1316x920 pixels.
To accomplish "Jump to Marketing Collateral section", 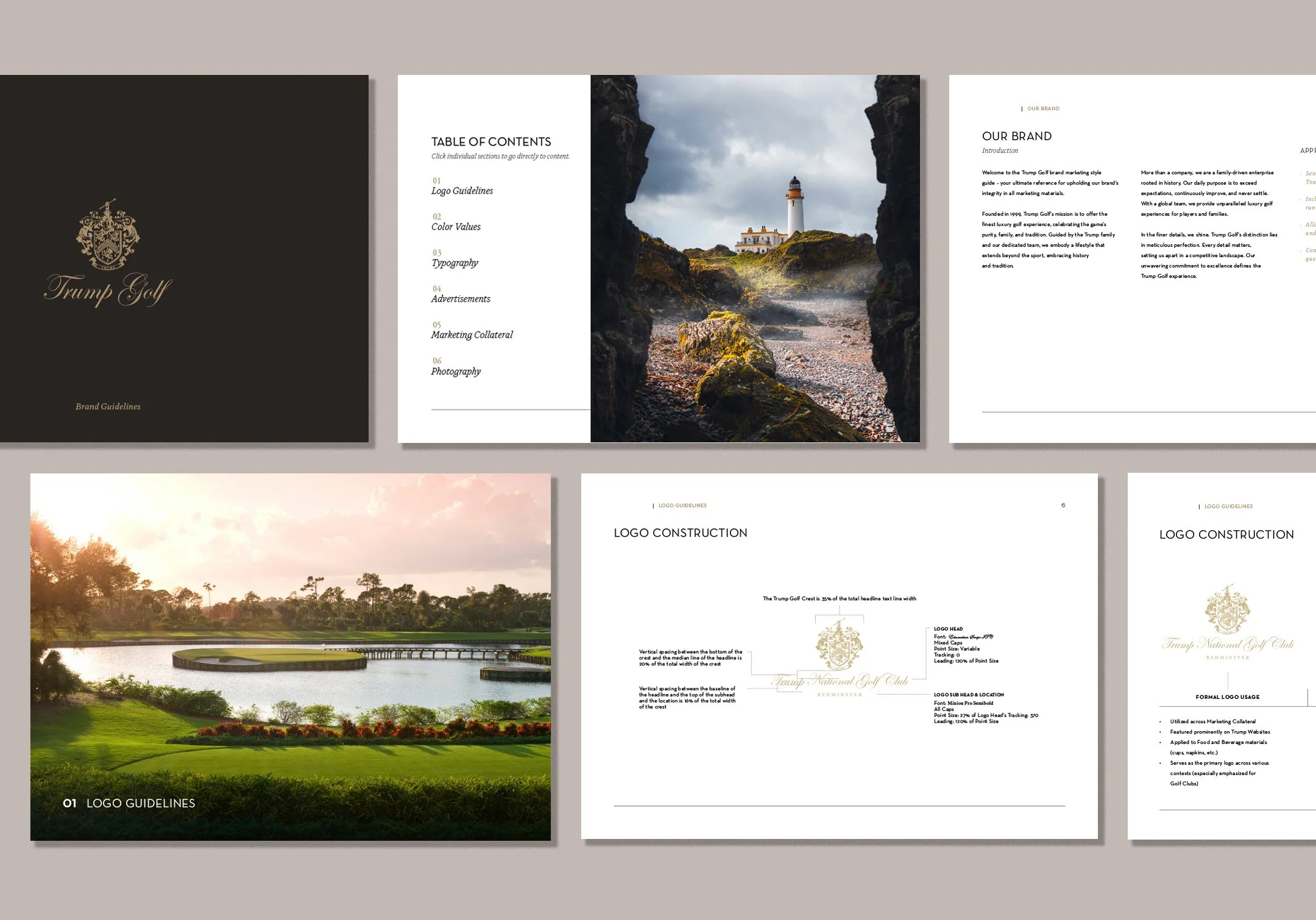I will (x=472, y=334).
